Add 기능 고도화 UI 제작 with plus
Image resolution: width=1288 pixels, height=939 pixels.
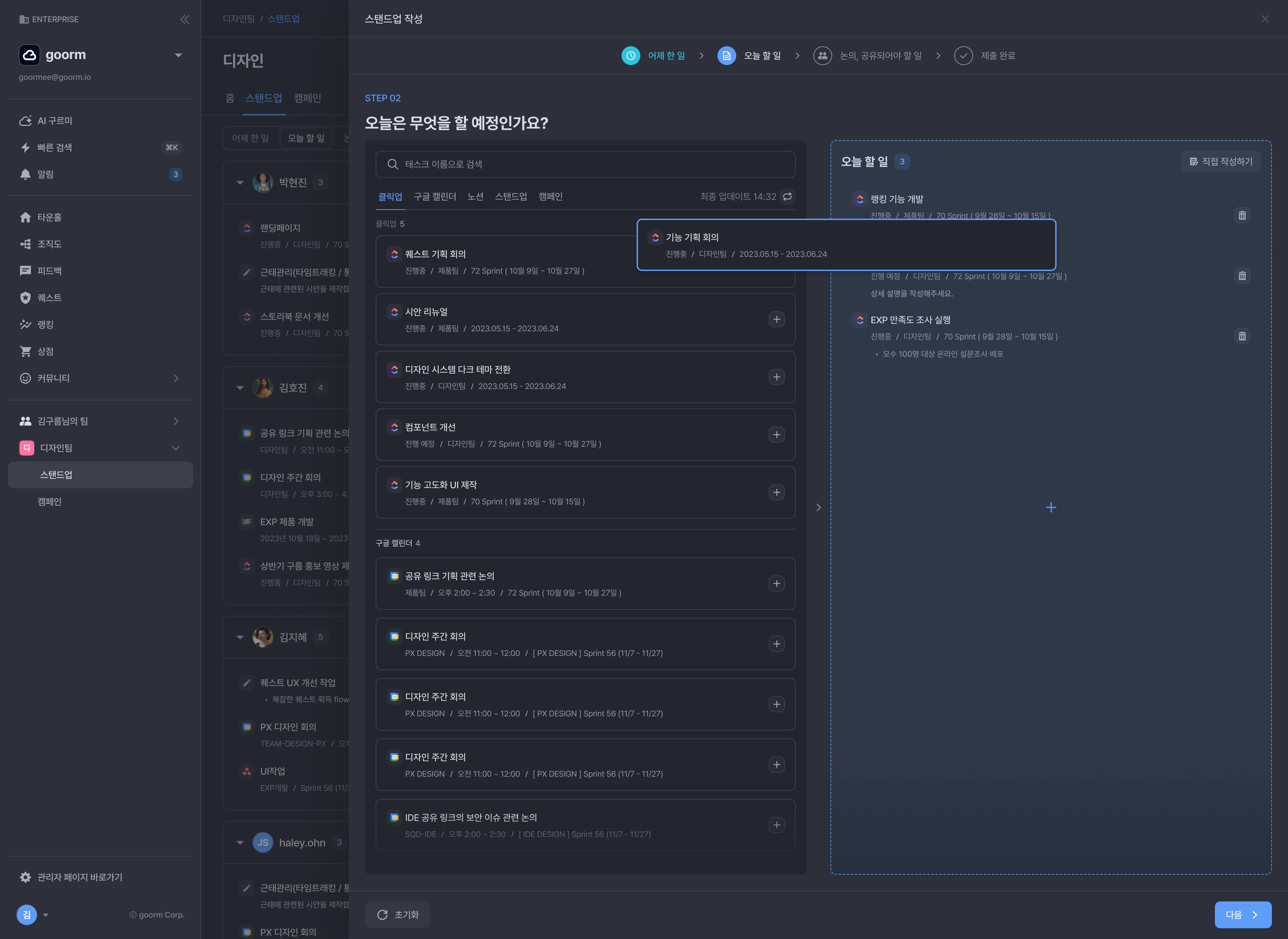point(776,492)
